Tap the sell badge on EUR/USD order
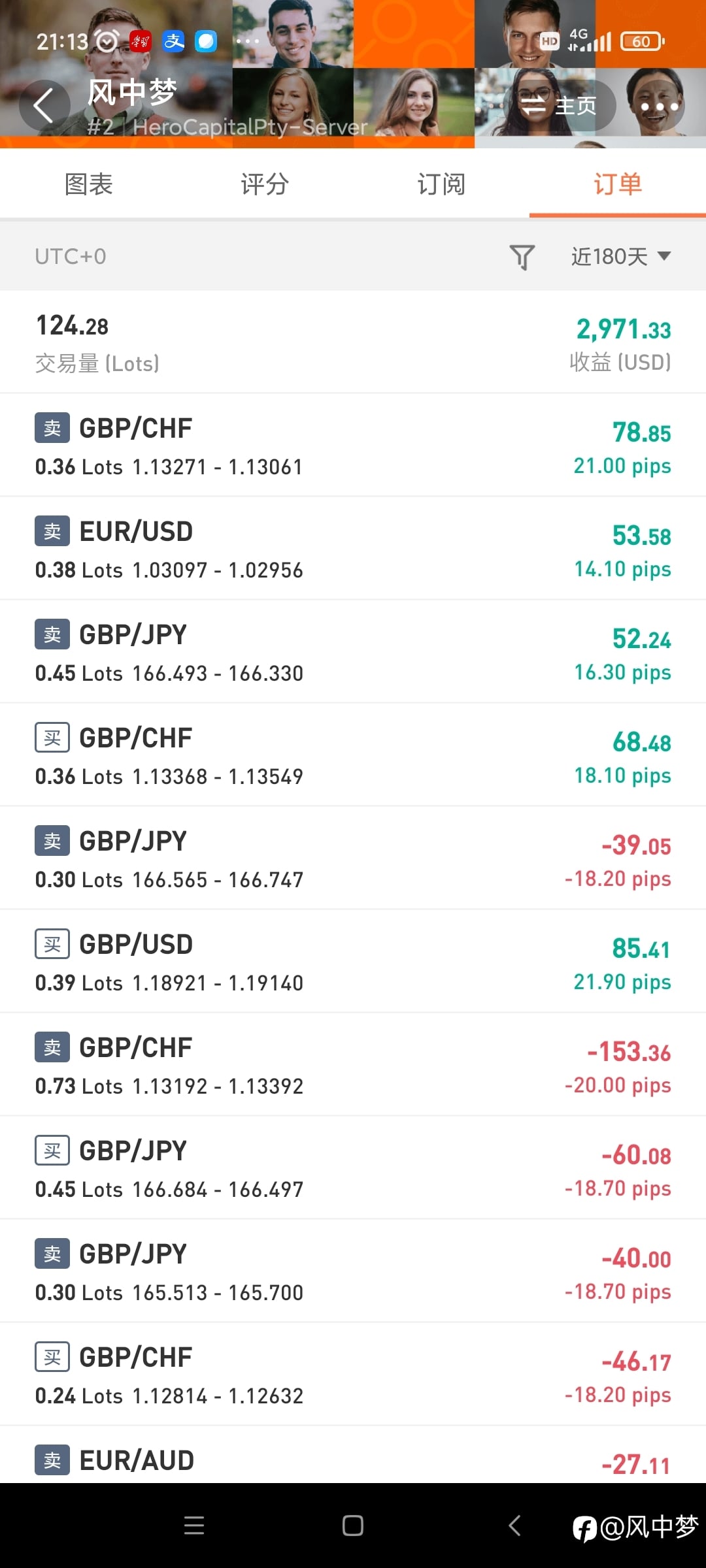 [x=52, y=531]
